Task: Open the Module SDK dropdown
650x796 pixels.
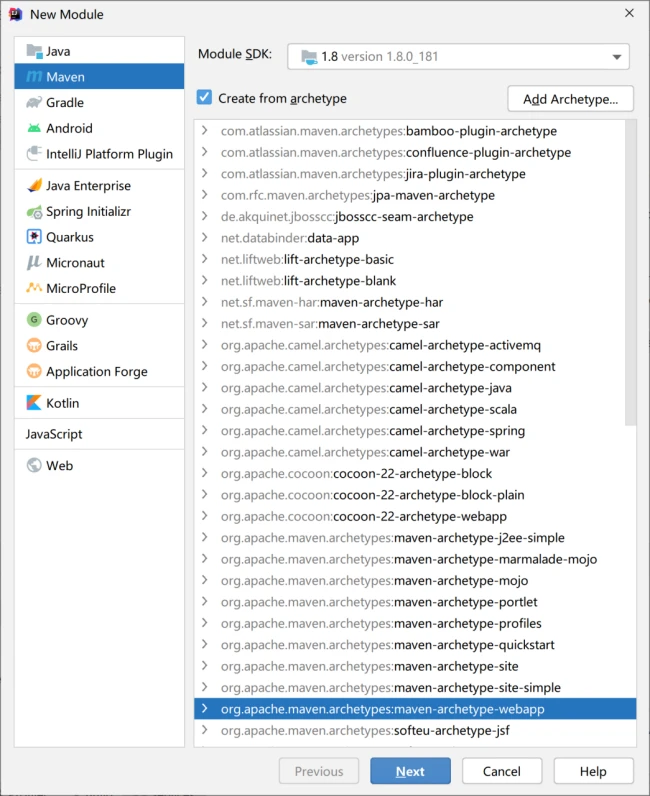Action: coord(458,56)
